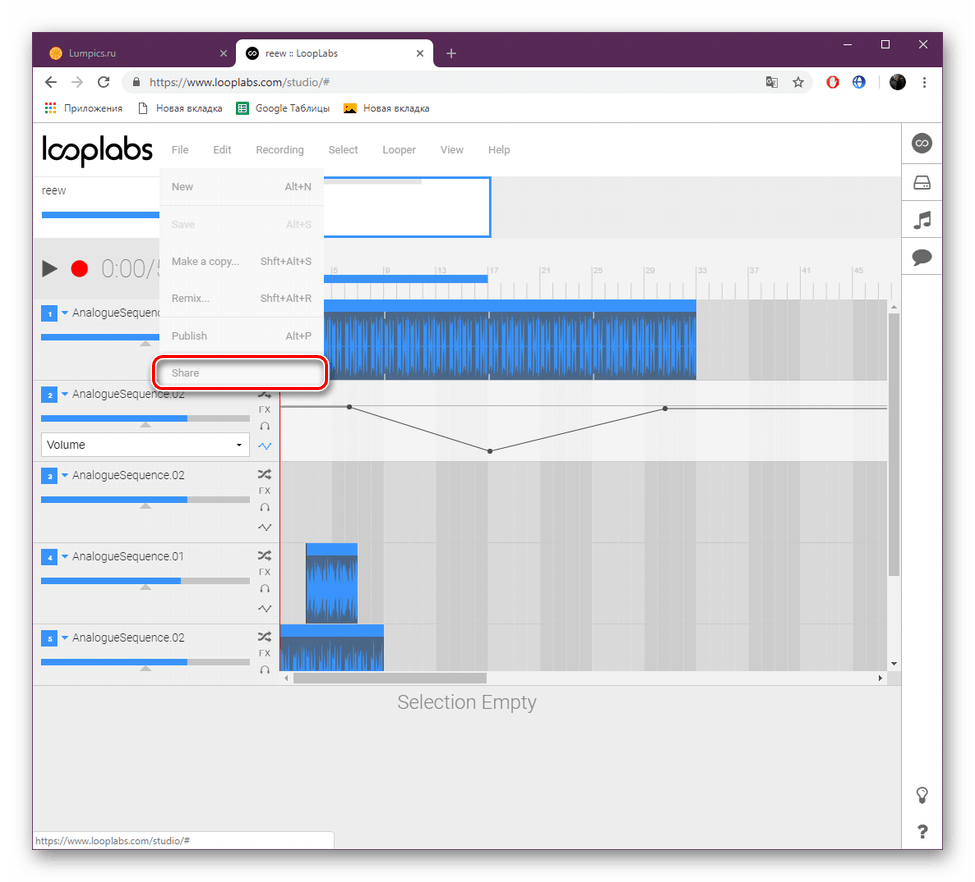Enable headphone preview on track 4
Viewport: 975px width, 882px height.
264,589
